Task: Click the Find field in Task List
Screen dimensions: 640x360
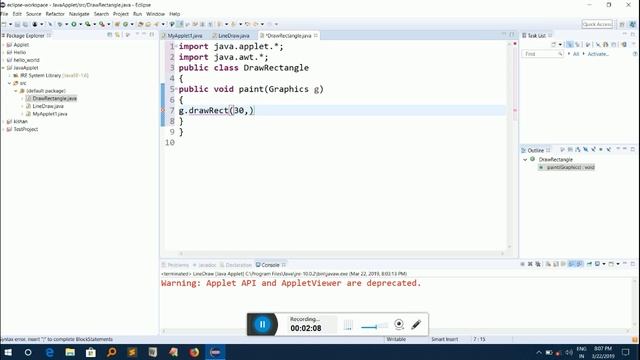Action: pyautogui.click(x=542, y=54)
